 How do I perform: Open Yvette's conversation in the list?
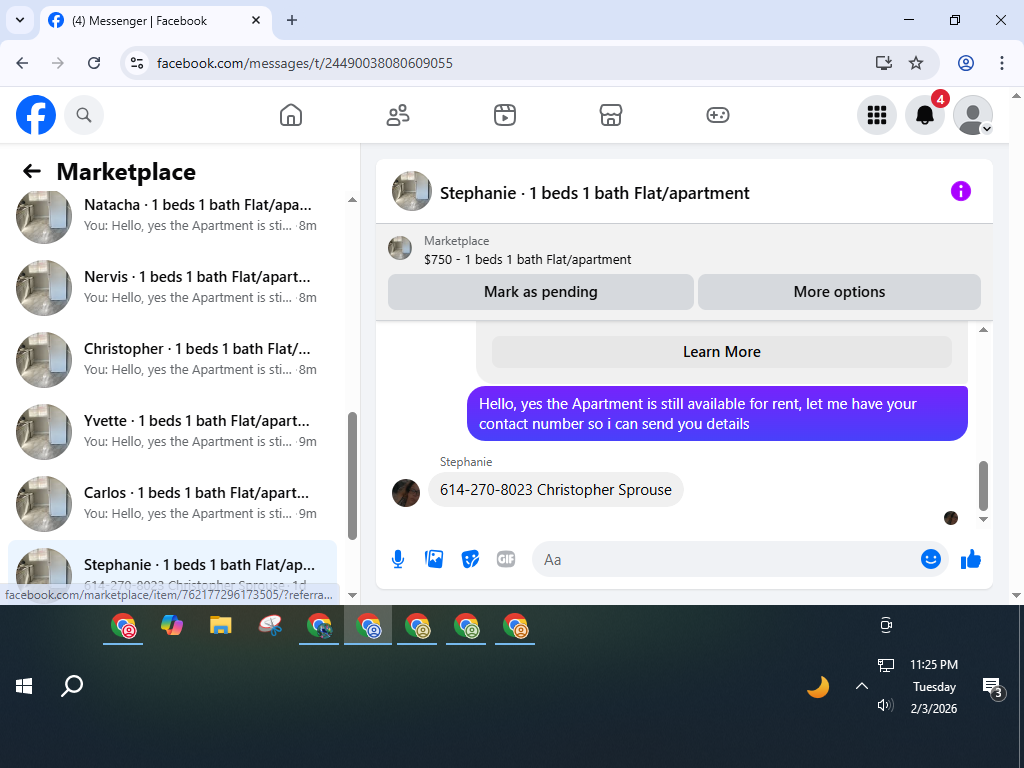pyautogui.click(x=173, y=431)
